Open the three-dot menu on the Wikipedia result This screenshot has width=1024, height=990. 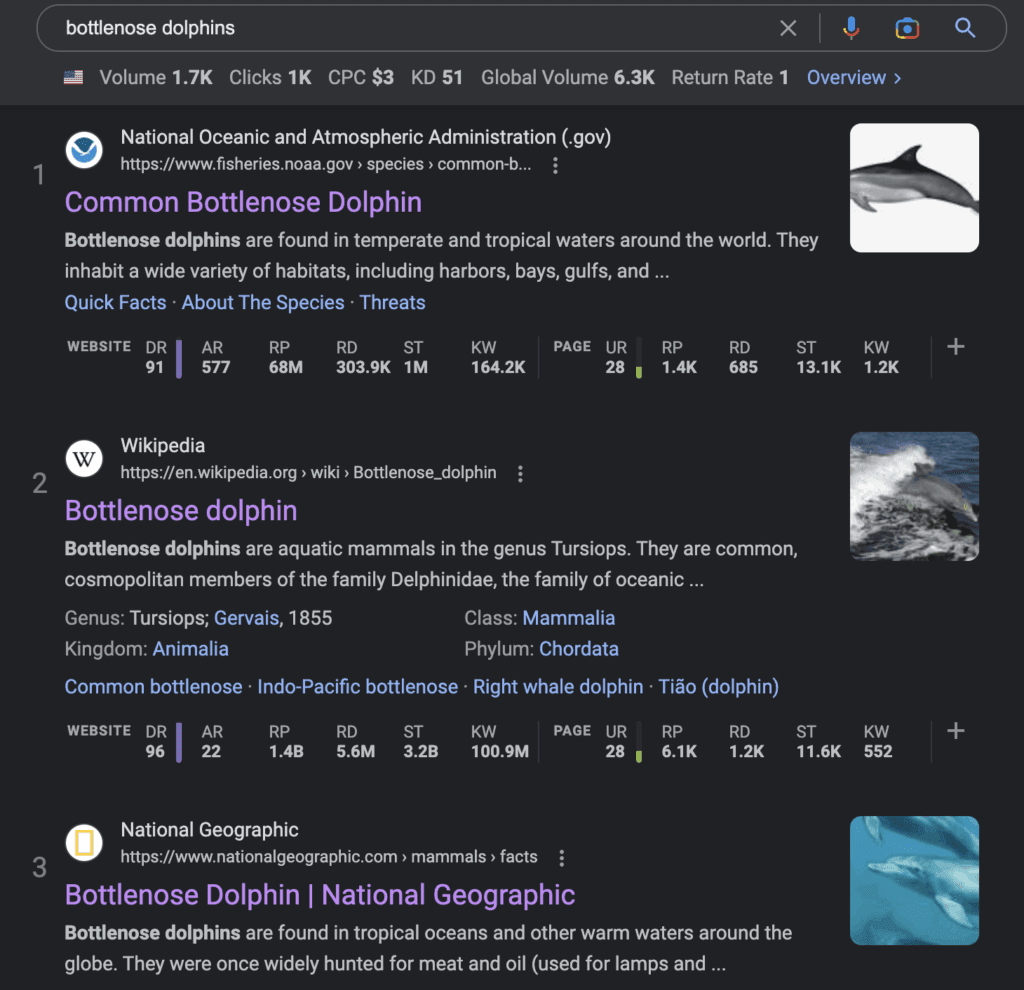tap(520, 473)
